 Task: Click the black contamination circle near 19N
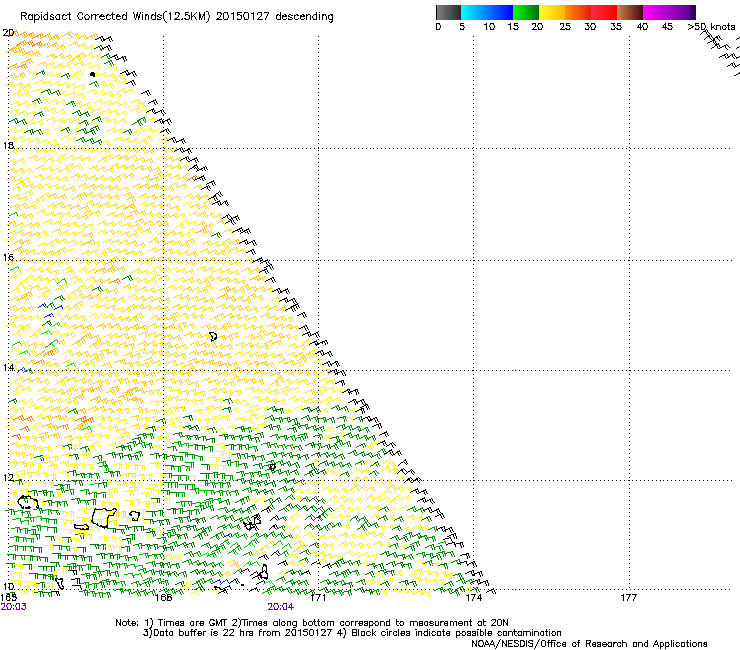[x=92, y=74]
